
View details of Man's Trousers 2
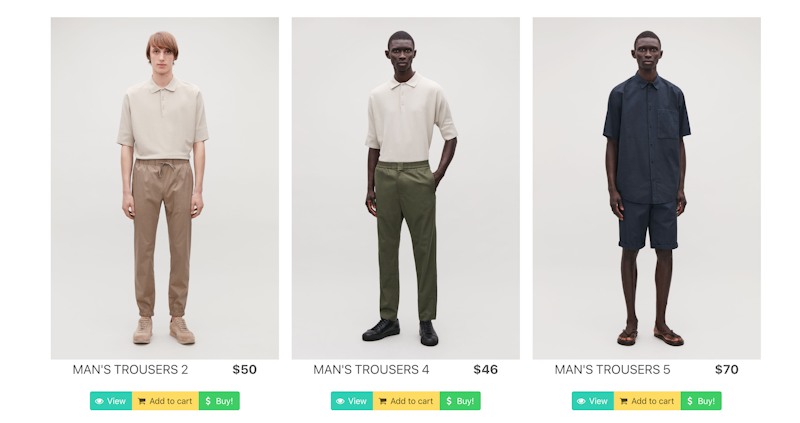coord(111,401)
